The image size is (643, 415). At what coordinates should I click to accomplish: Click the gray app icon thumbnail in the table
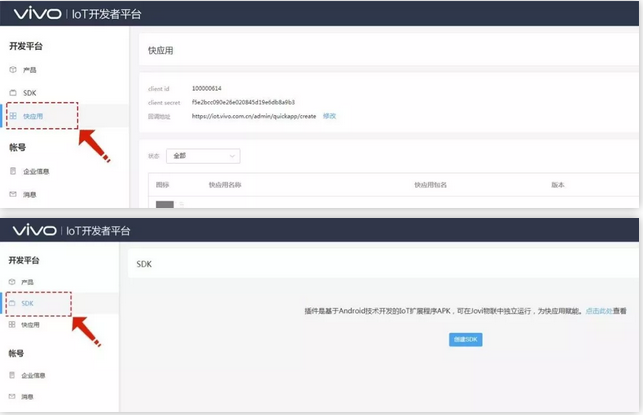165,204
